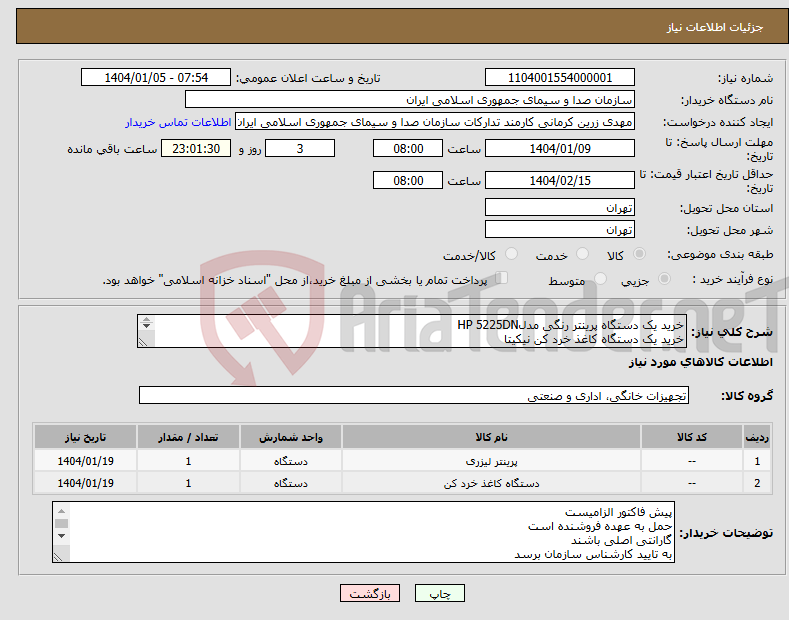Toggle the Islamic treasury payment checkbox

click(x=502, y=278)
